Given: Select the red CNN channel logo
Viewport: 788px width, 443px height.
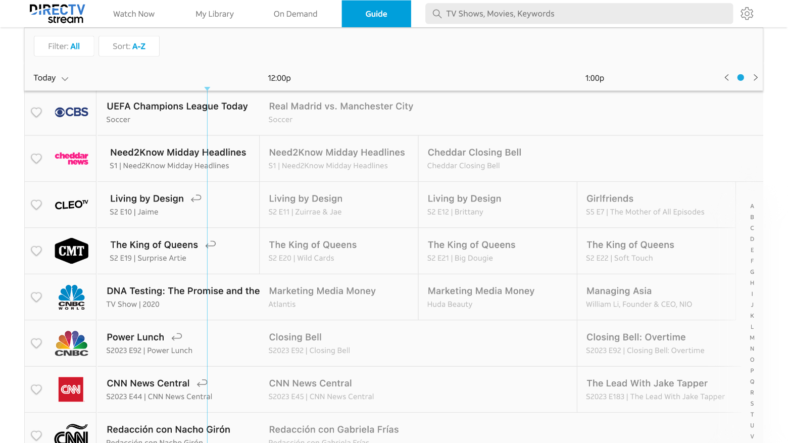Looking at the screenshot, I should [71, 389].
